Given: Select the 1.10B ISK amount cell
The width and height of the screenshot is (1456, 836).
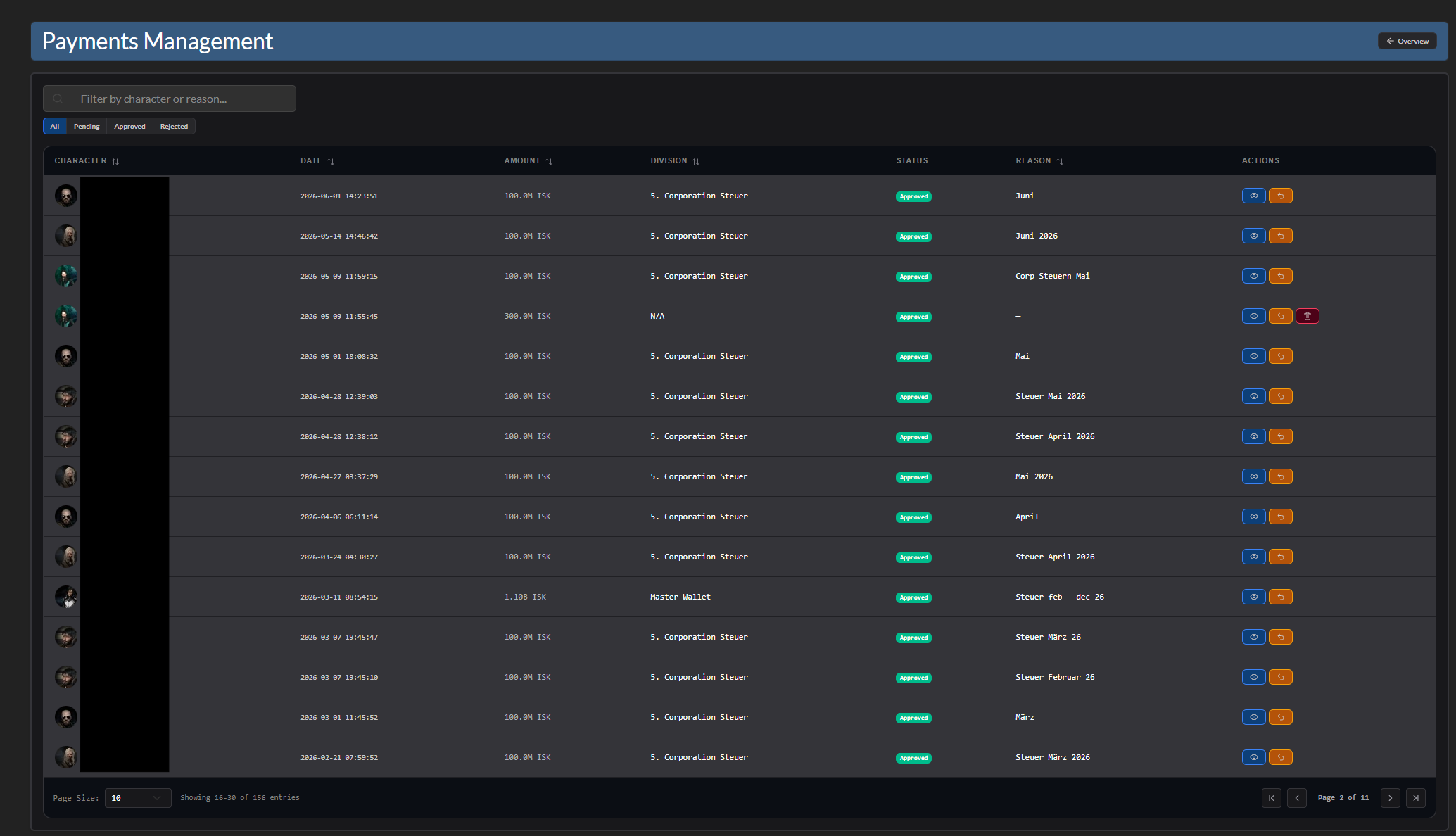Looking at the screenshot, I should (525, 597).
